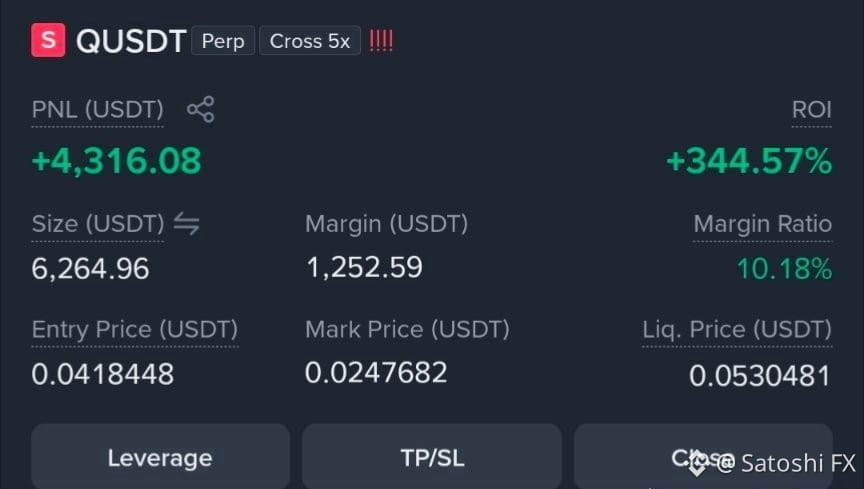
Task: Show the Liq. Price (USDT) label explanation
Action: 737,330
